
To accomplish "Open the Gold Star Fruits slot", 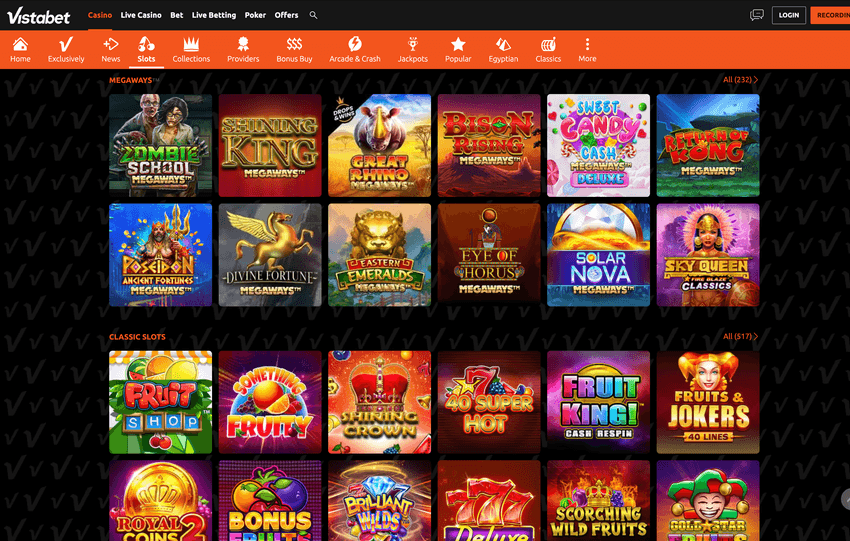I will pyautogui.click(x=708, y=501).
